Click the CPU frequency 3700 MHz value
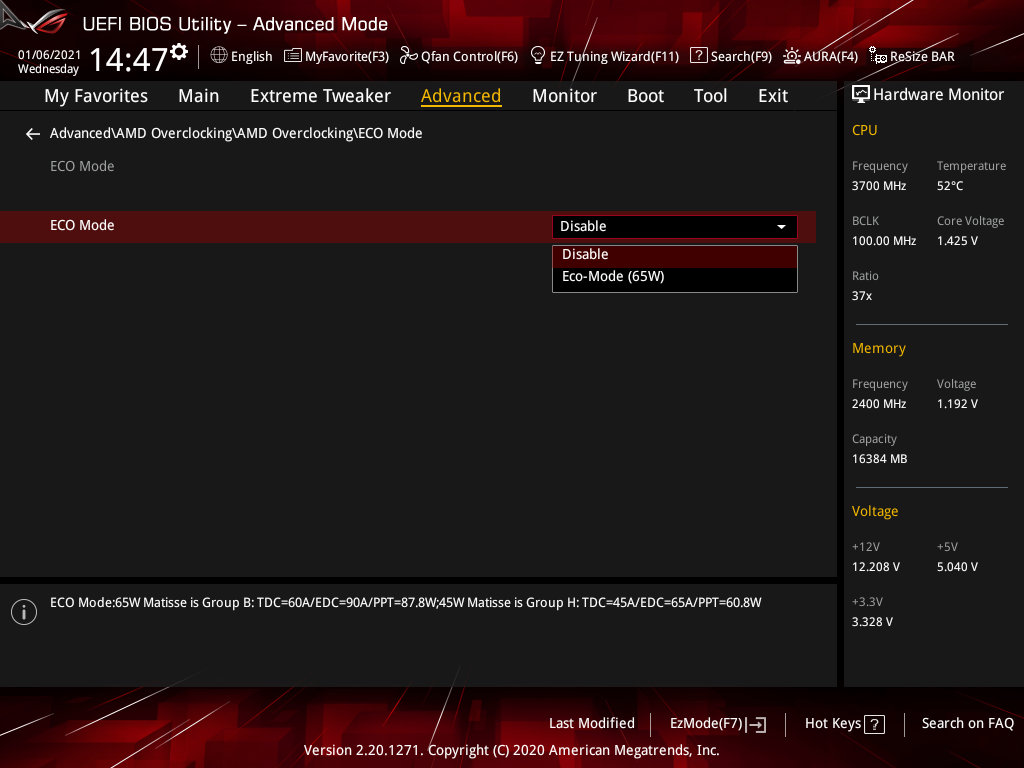This screenshot has height=768, width=1024. (x=879, y=186)
